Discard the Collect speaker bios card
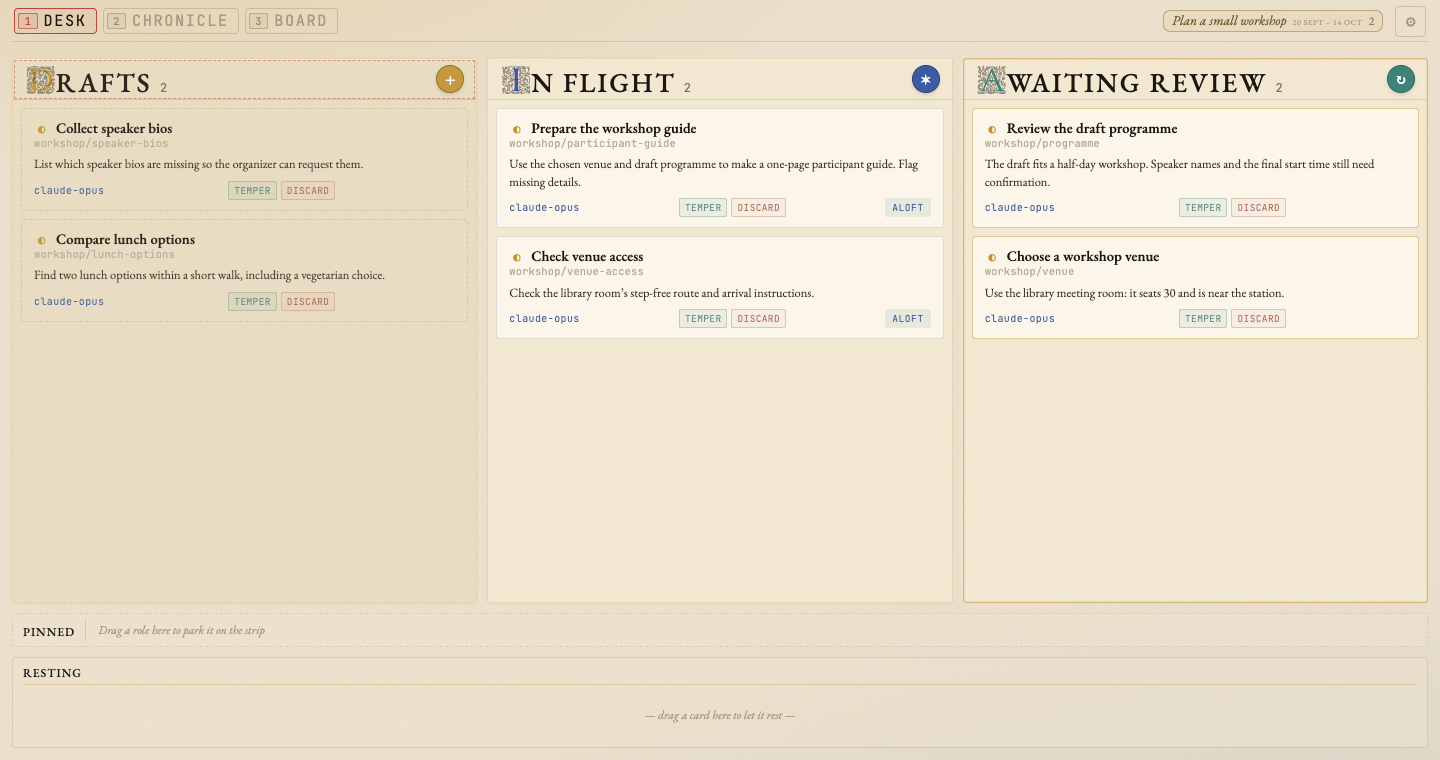Image resolution: width=1440 pixels, height=760 pixels. (x=308, y=191)
